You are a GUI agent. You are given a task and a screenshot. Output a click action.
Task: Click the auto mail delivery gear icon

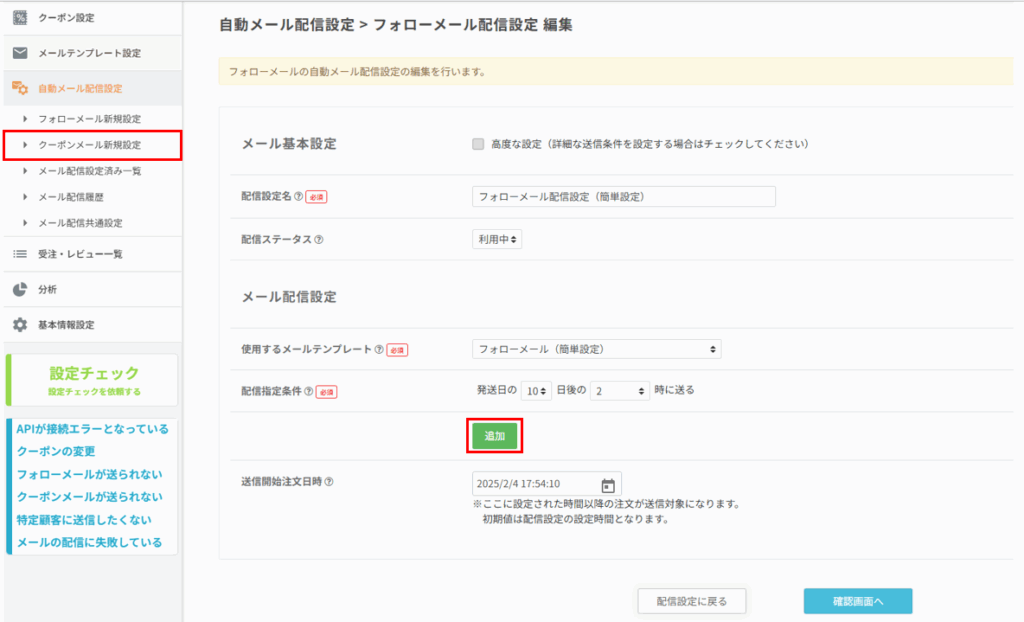point(20,89)
